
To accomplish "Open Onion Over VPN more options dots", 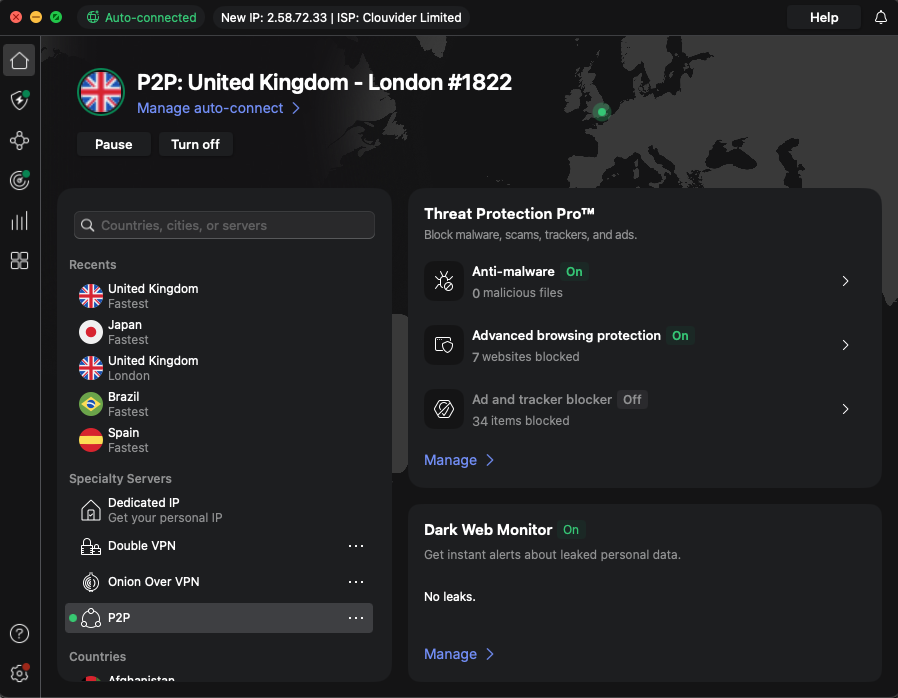I will click(x=356, y=582).
